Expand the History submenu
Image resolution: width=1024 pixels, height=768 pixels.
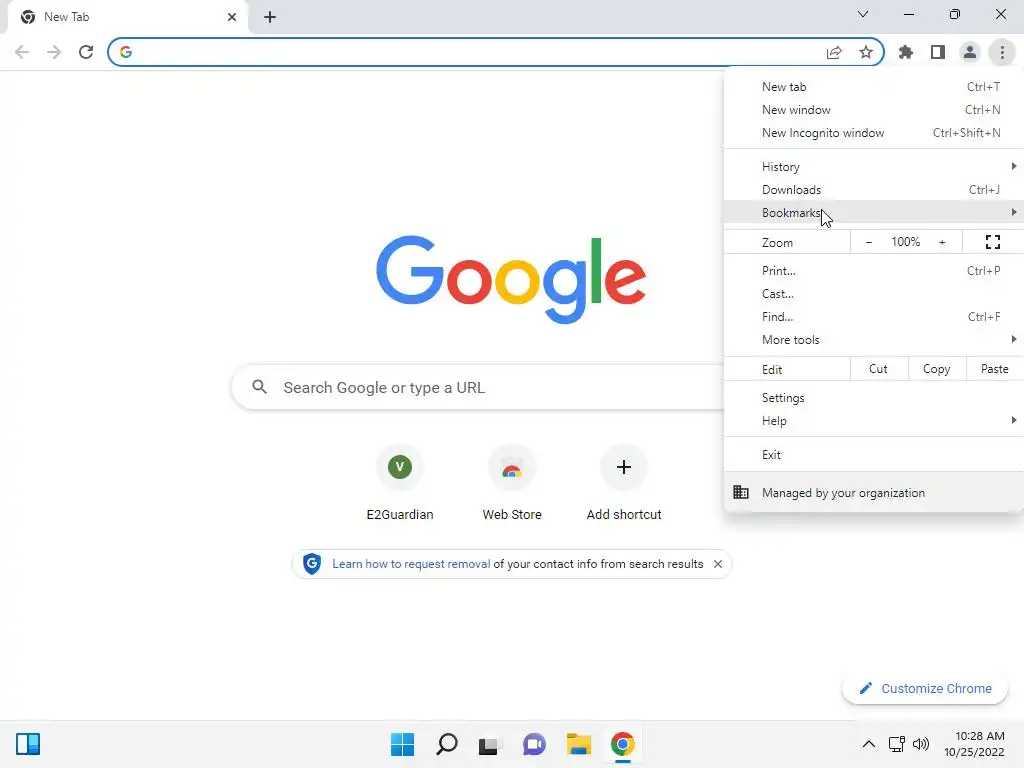click(x=874, y=167)
